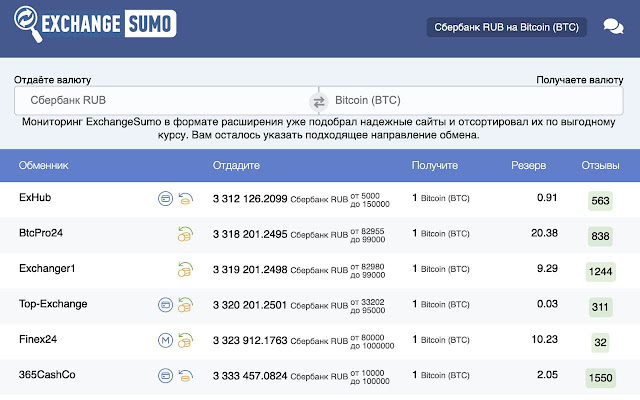Sort by Обменник column header
The image size is (640, 400).
43,165
